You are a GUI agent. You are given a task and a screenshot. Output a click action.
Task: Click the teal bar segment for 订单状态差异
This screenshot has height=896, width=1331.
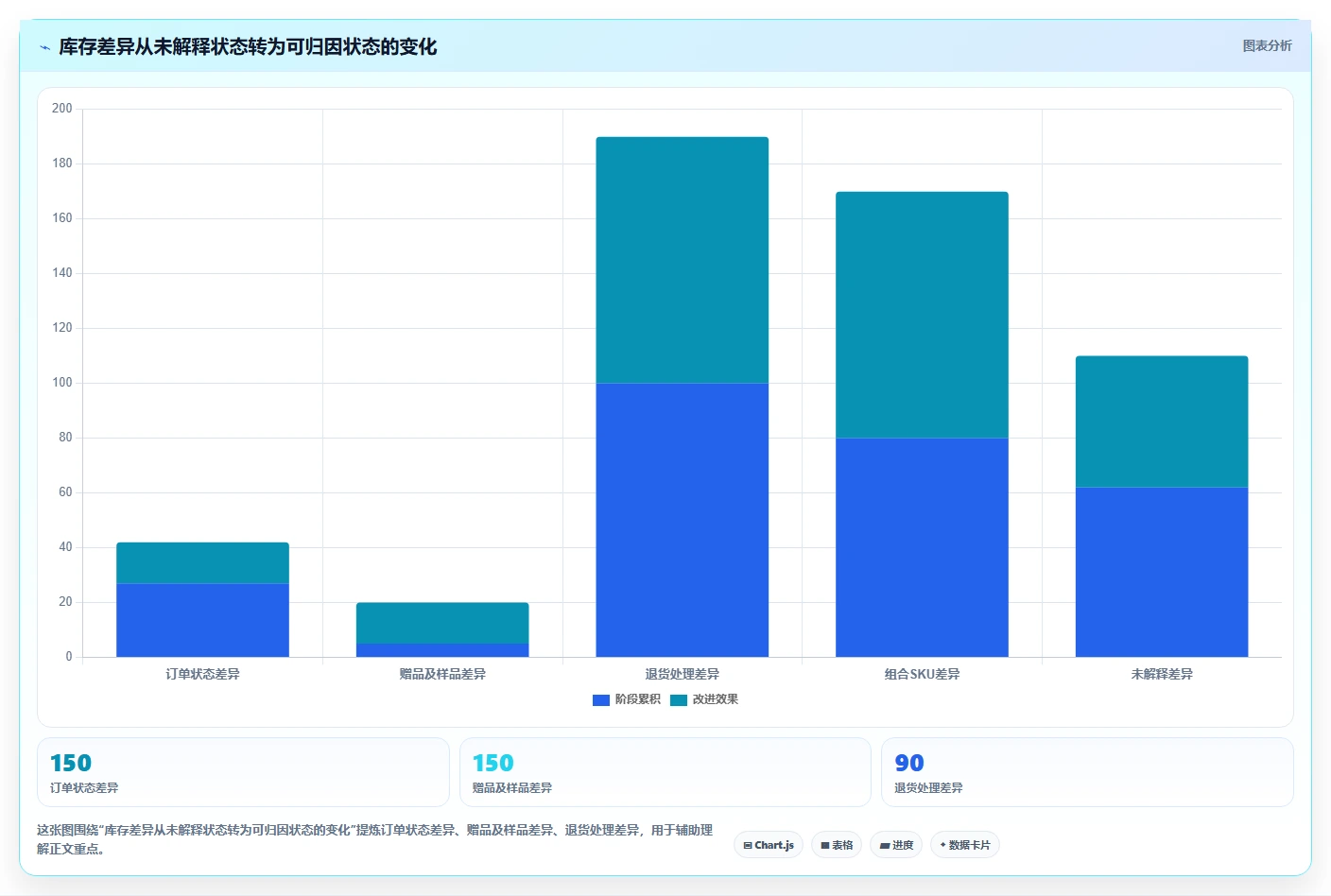(202, 563)
